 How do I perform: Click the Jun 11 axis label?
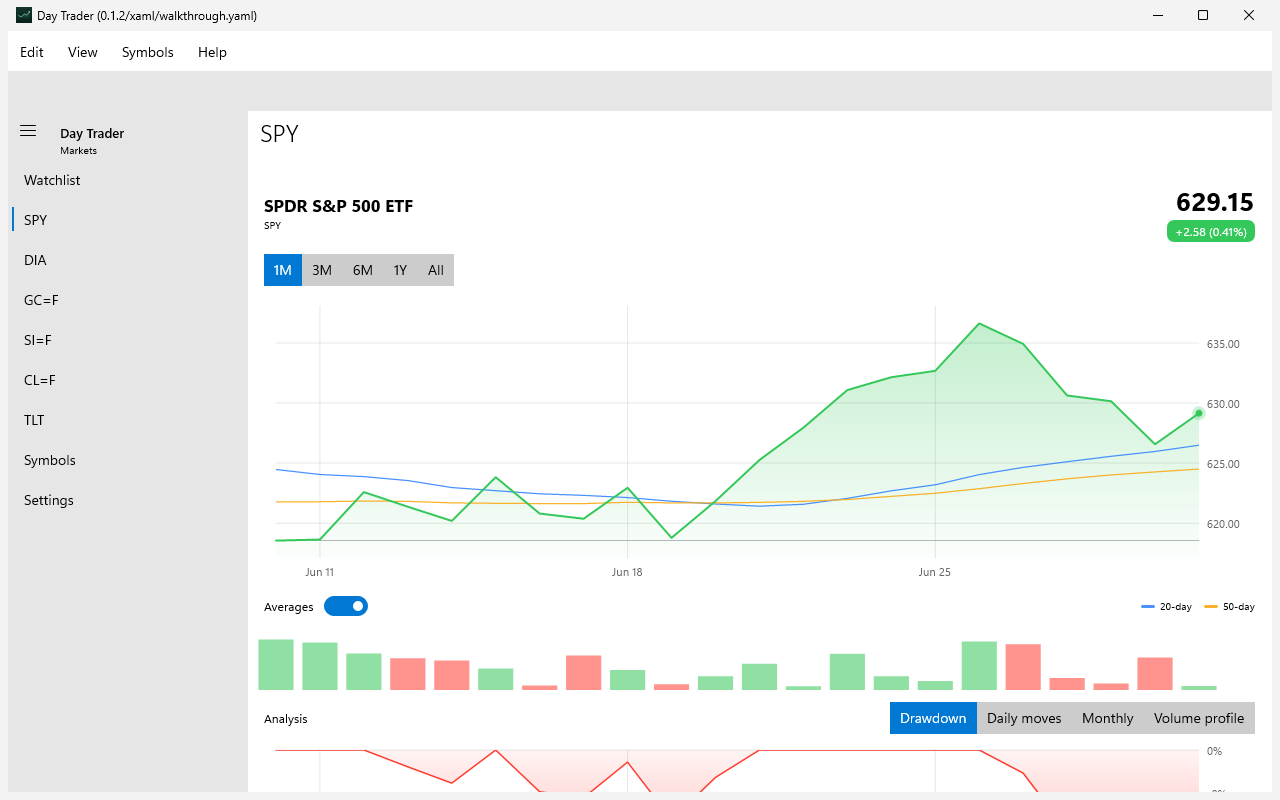pos(320,572)
